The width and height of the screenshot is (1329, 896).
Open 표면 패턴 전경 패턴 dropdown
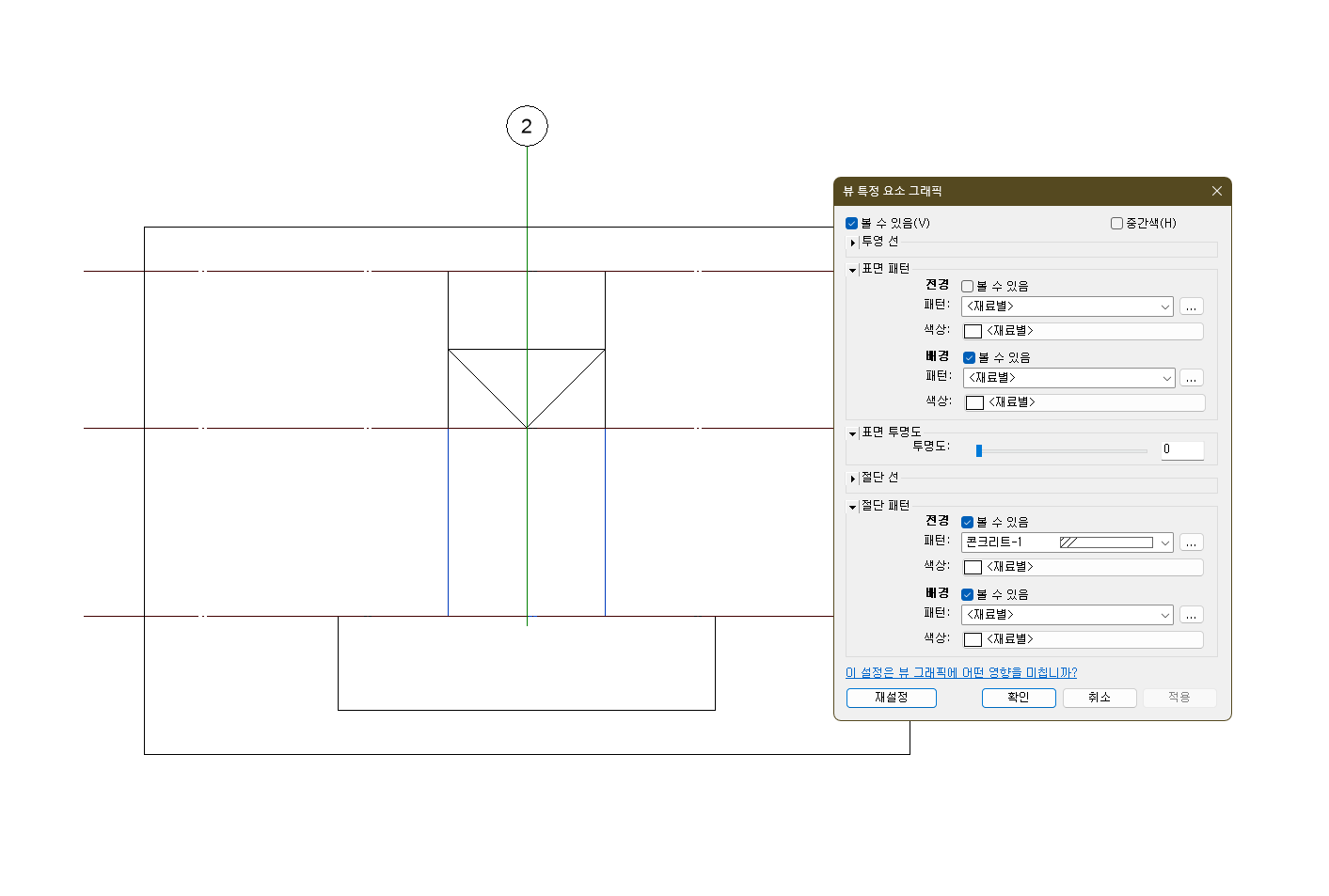pos(1068,307)
